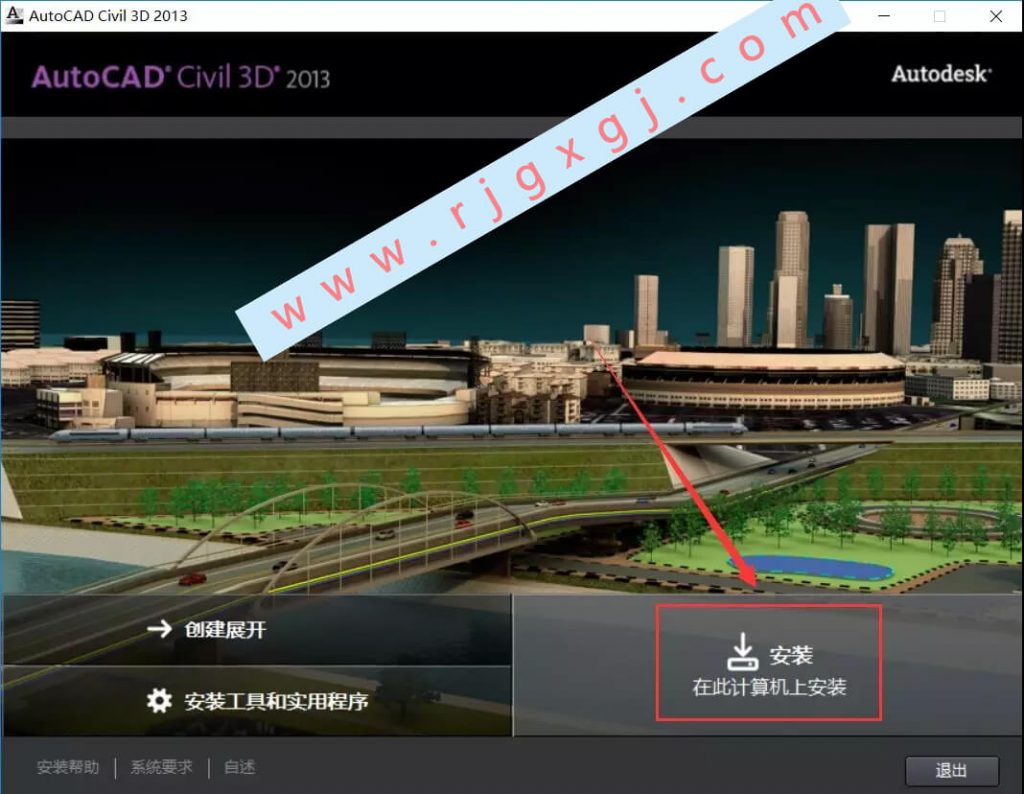1024x794 pixels.
Task: Click the AutoCAD Civil 3D 2013 logo
Action: (181, 77)
